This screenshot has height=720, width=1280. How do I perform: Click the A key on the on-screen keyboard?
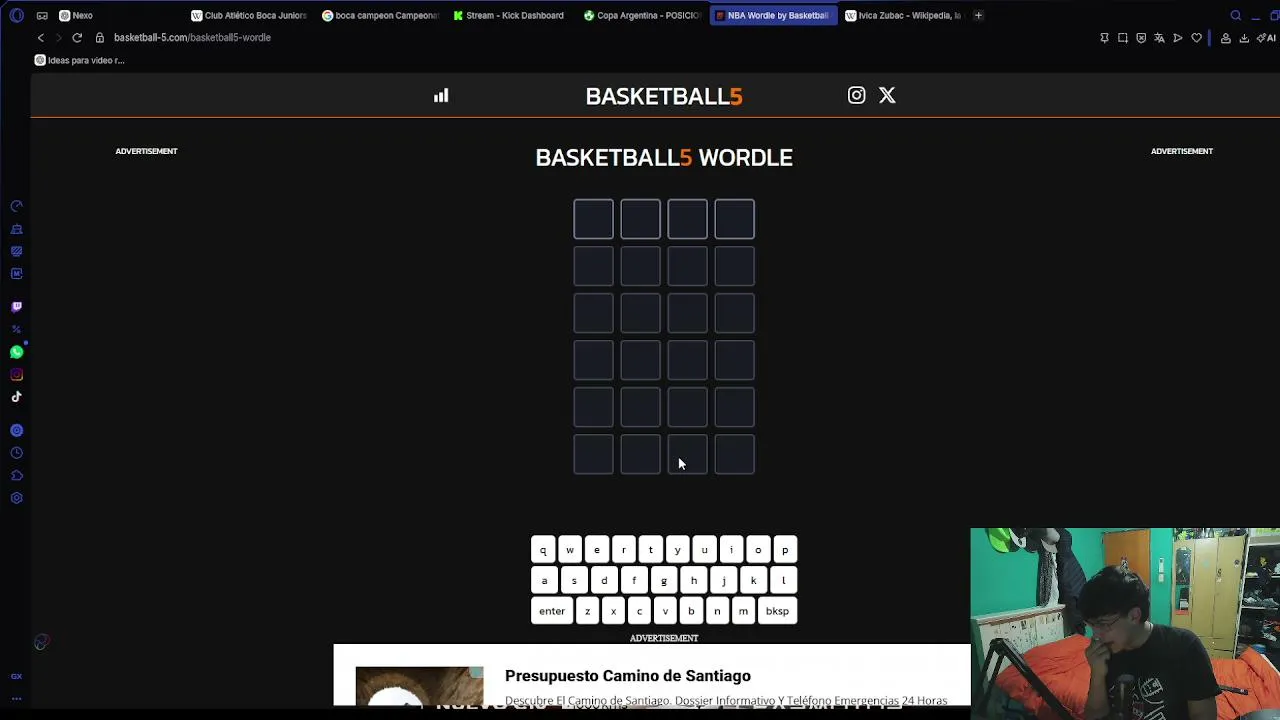[x=544, y=581]
